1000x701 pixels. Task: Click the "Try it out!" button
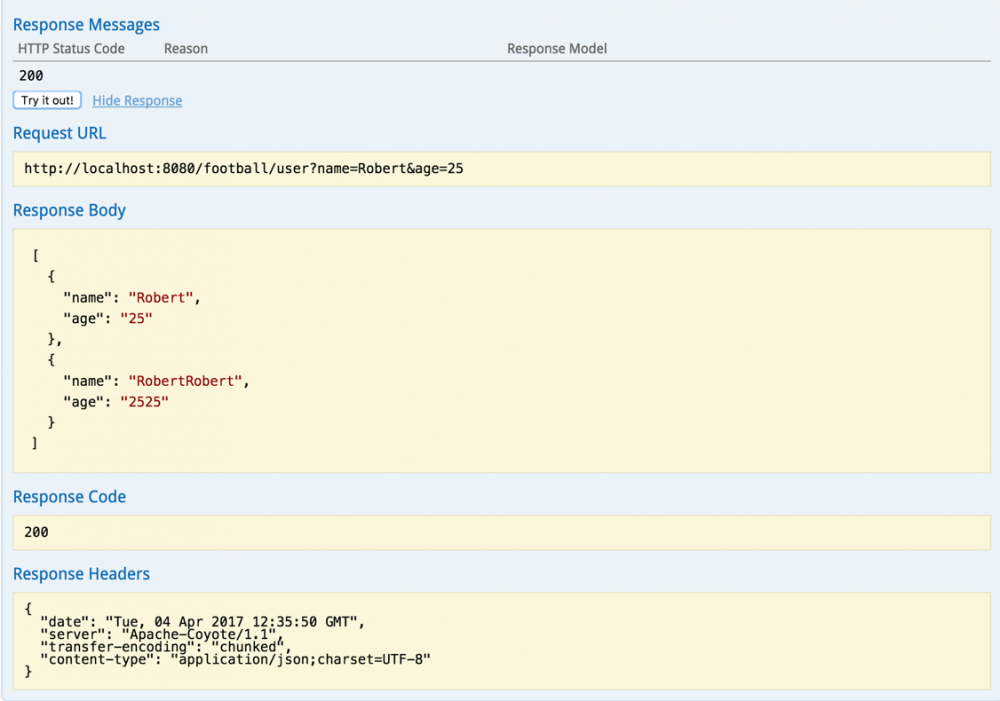pos(47,101)
